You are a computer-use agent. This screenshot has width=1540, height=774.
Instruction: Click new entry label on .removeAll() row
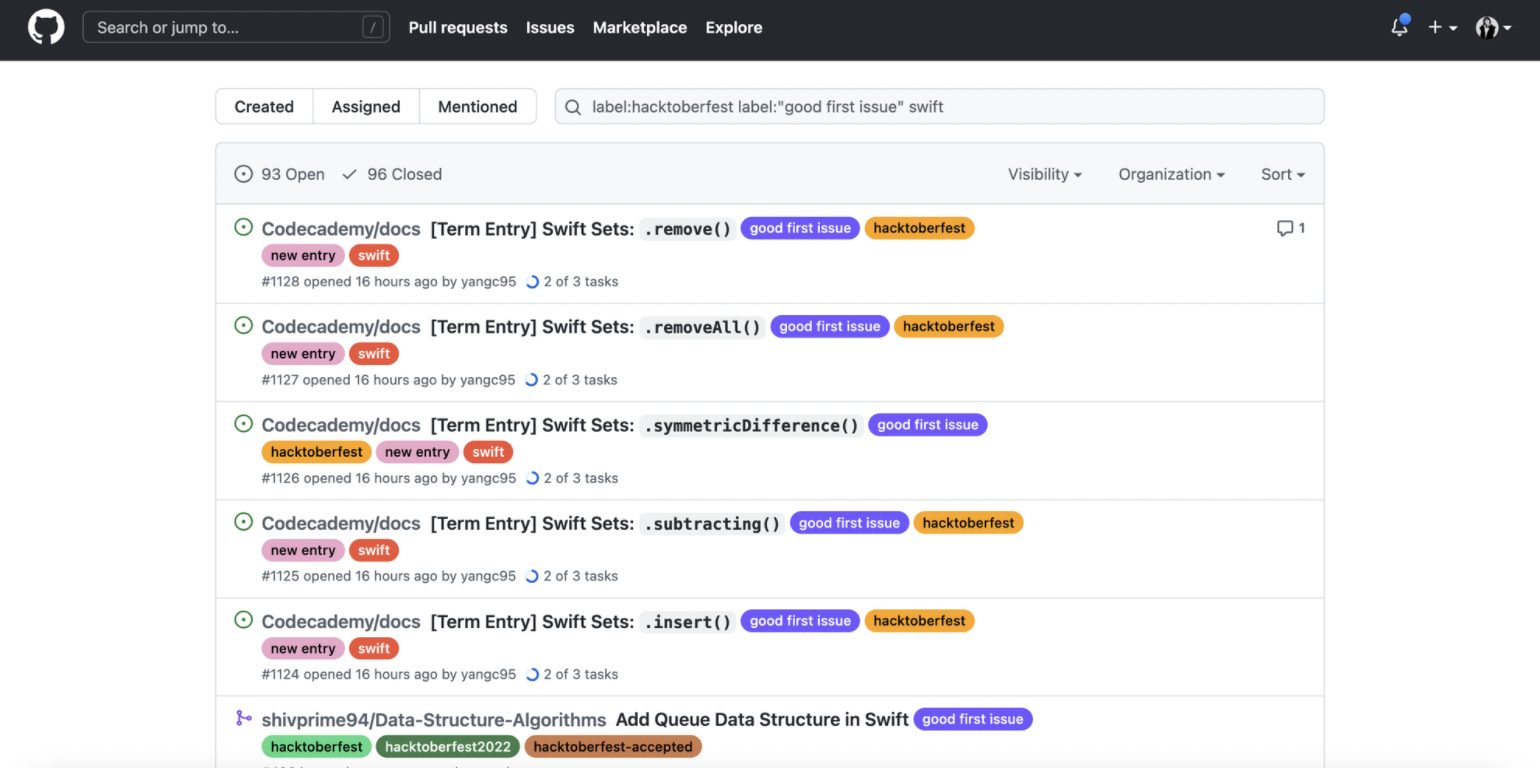coord(303,354)
